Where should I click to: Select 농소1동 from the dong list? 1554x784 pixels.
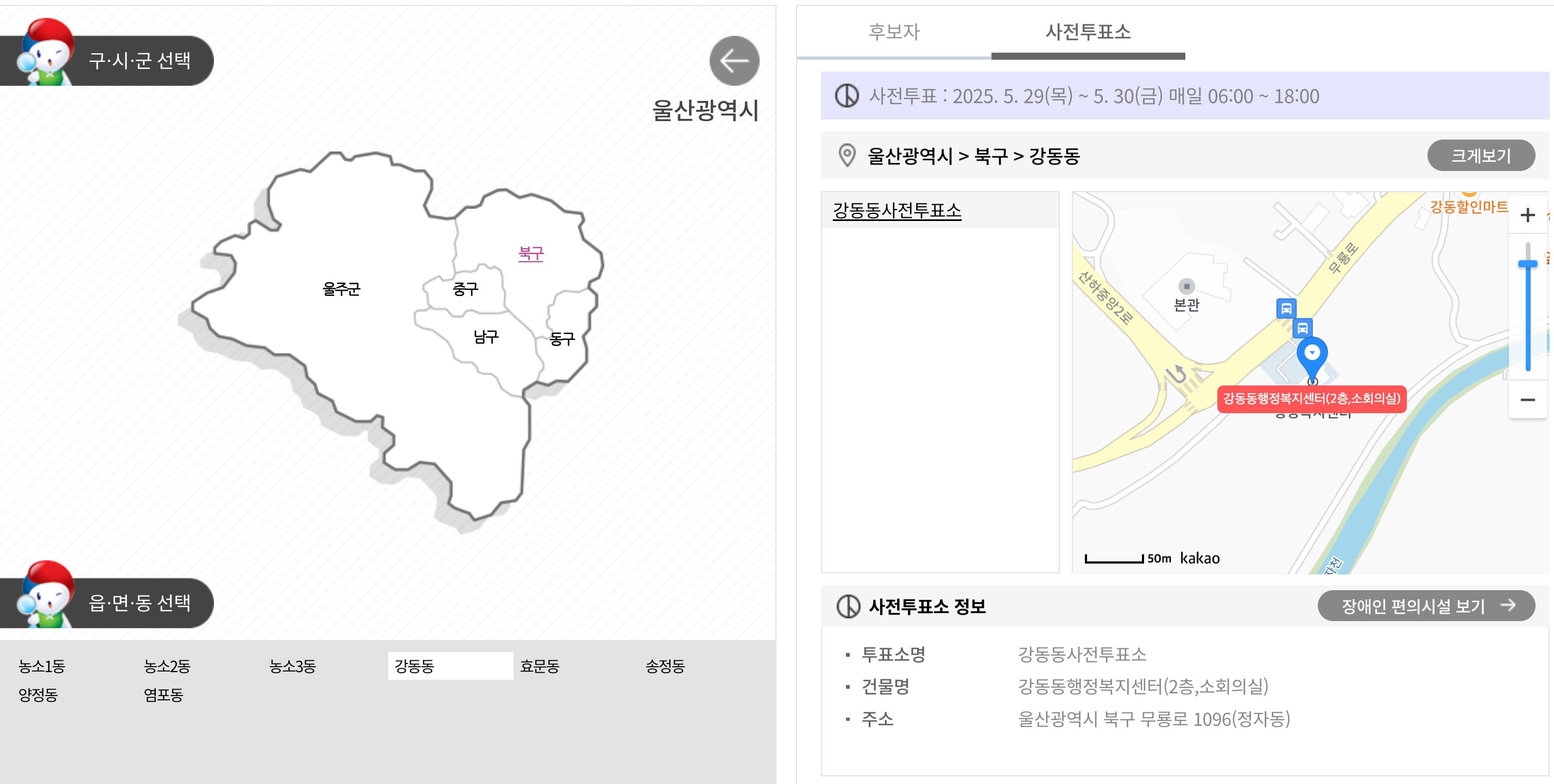point(42,666)
